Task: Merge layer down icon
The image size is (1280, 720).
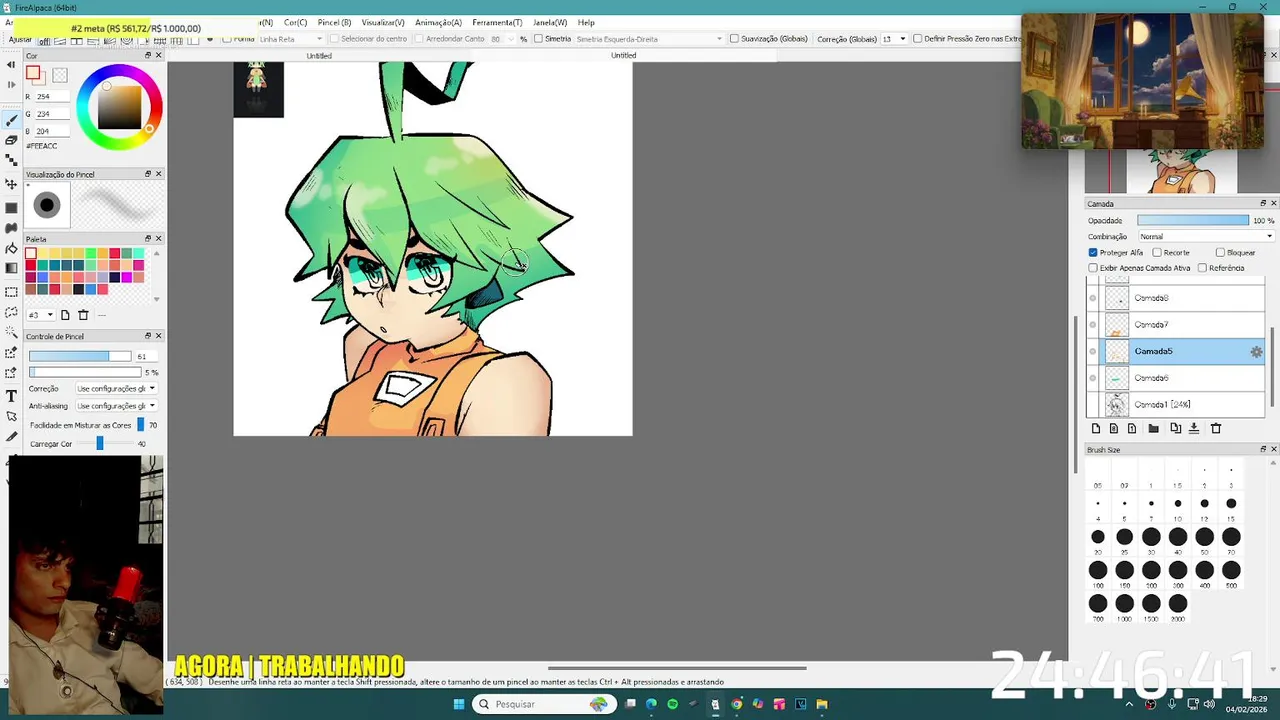Action: coord(1193,428)
